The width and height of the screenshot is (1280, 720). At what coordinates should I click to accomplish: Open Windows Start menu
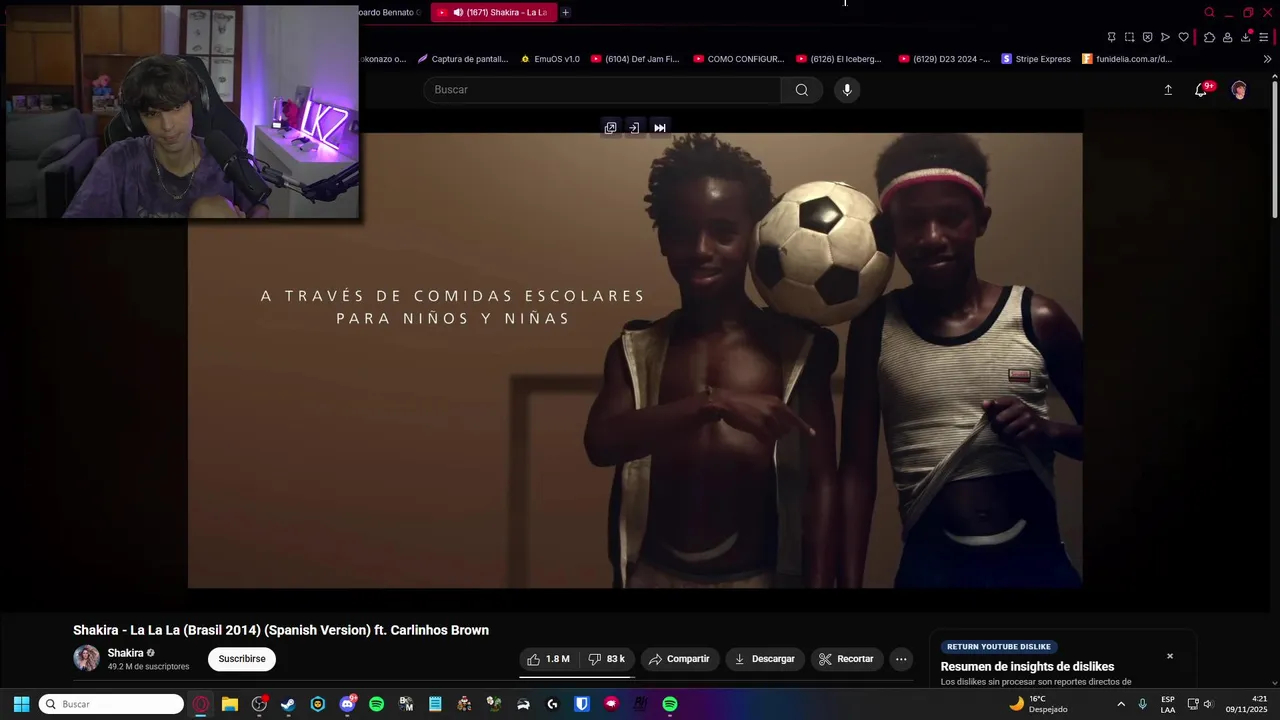click(x=21, y=704)
